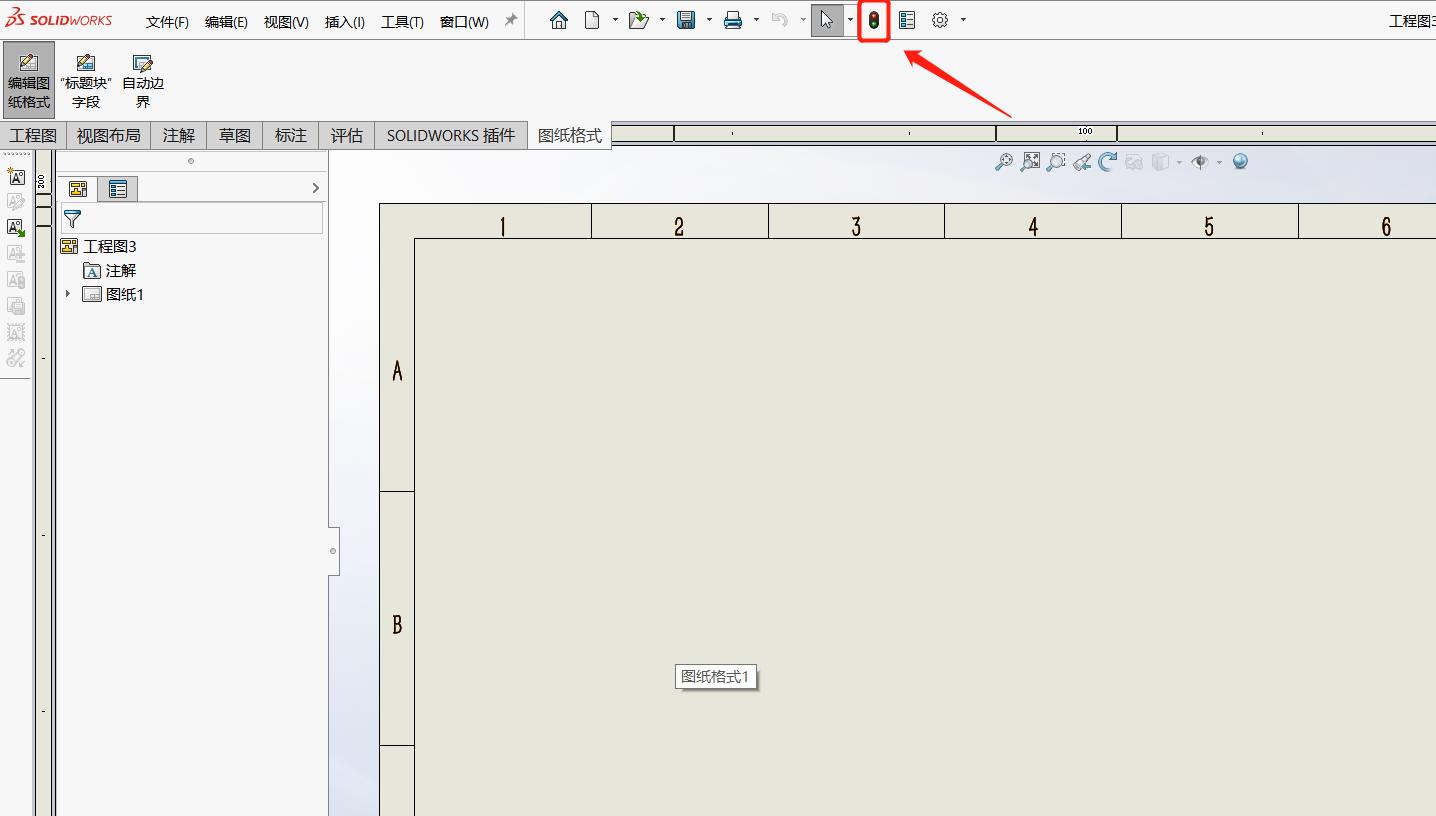Image resolution: width=1436 pixels, height=816 pixels.
Task: Open the Home welcome icon
Action: click(559, 20)
